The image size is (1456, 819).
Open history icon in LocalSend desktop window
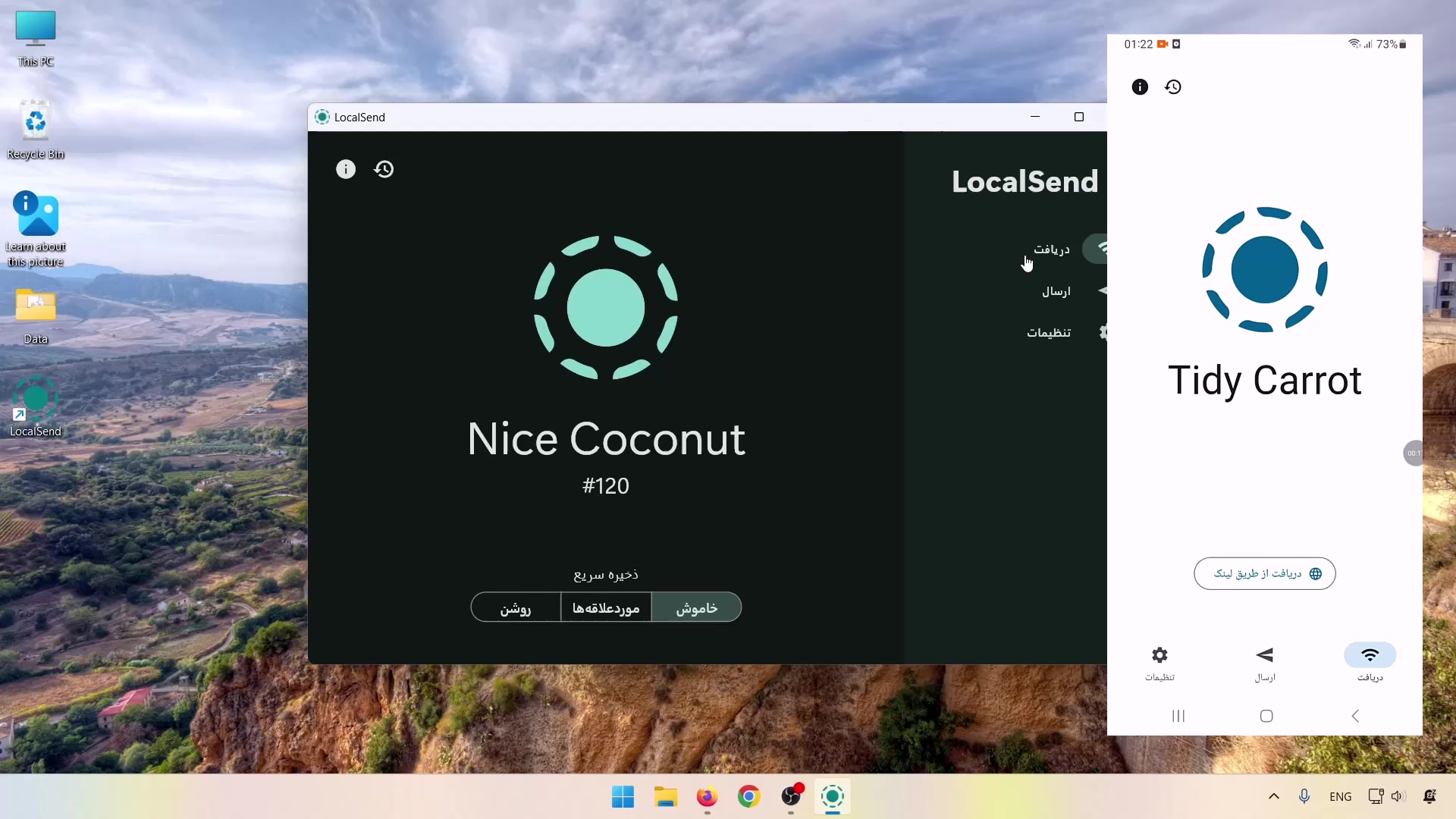384,169
